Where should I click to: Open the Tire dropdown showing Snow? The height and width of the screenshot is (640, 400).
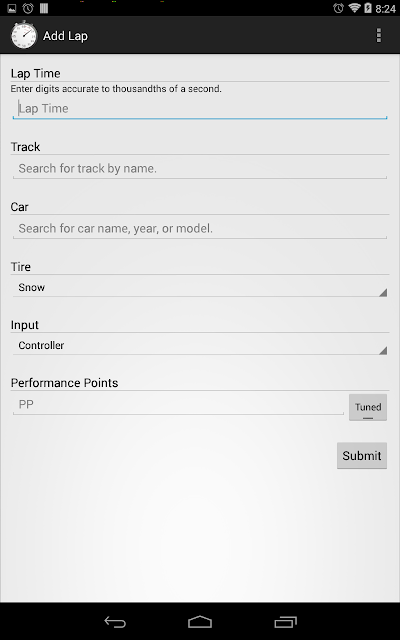pyautogui.click(x=200, y=287)
